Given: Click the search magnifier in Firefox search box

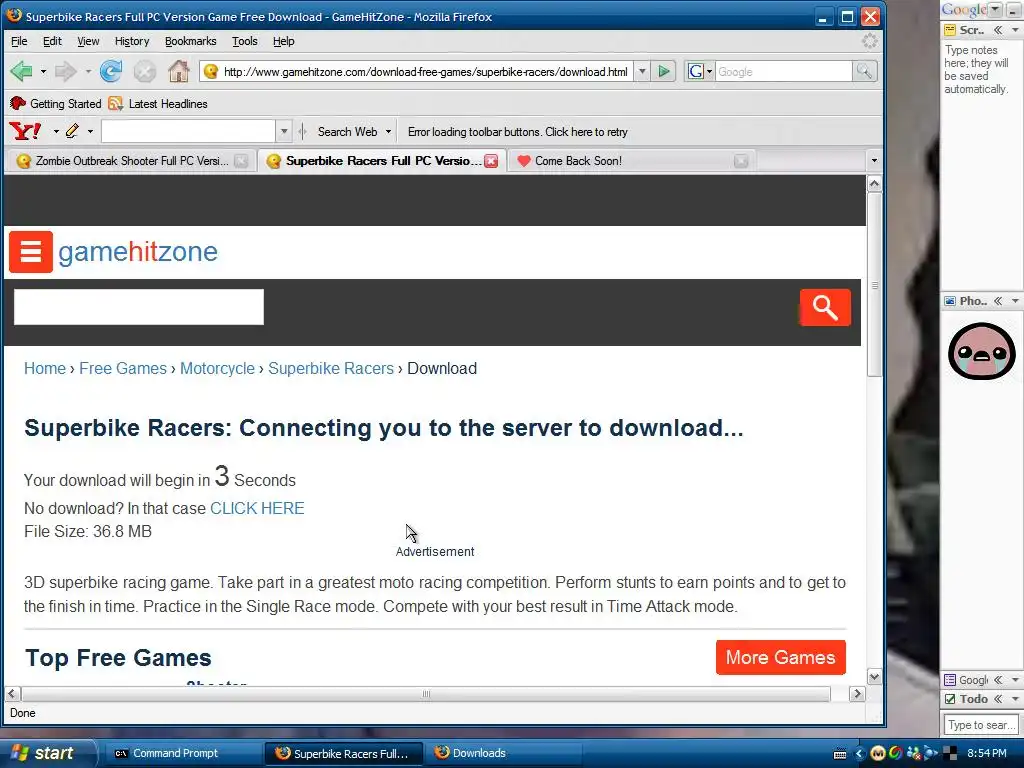Looking at the screenshot, I should (864, 71).
